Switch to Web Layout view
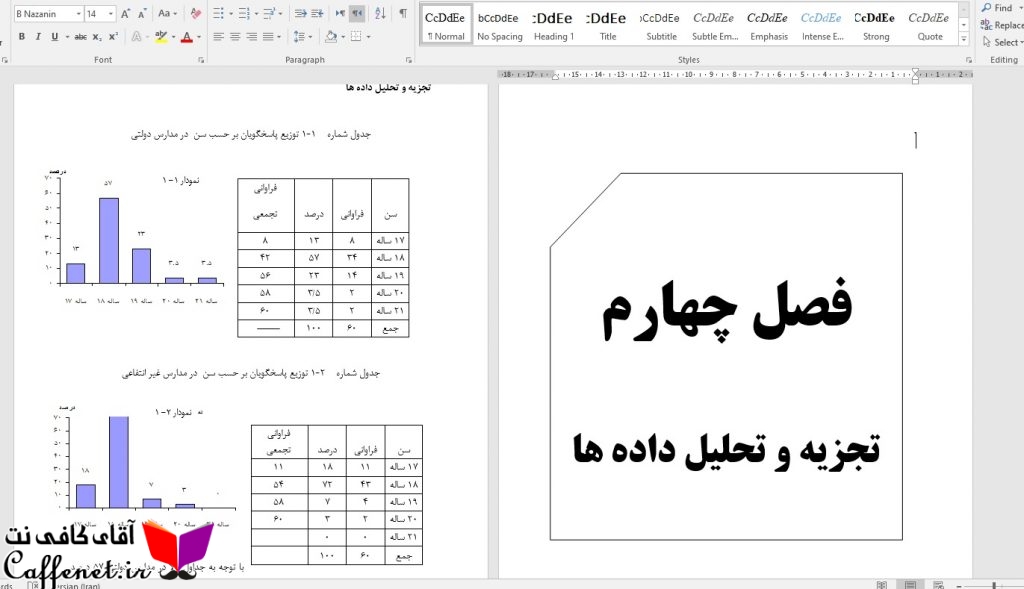Screen dimensions: 1024x589 pyautogui.click(x=938, y=585)
